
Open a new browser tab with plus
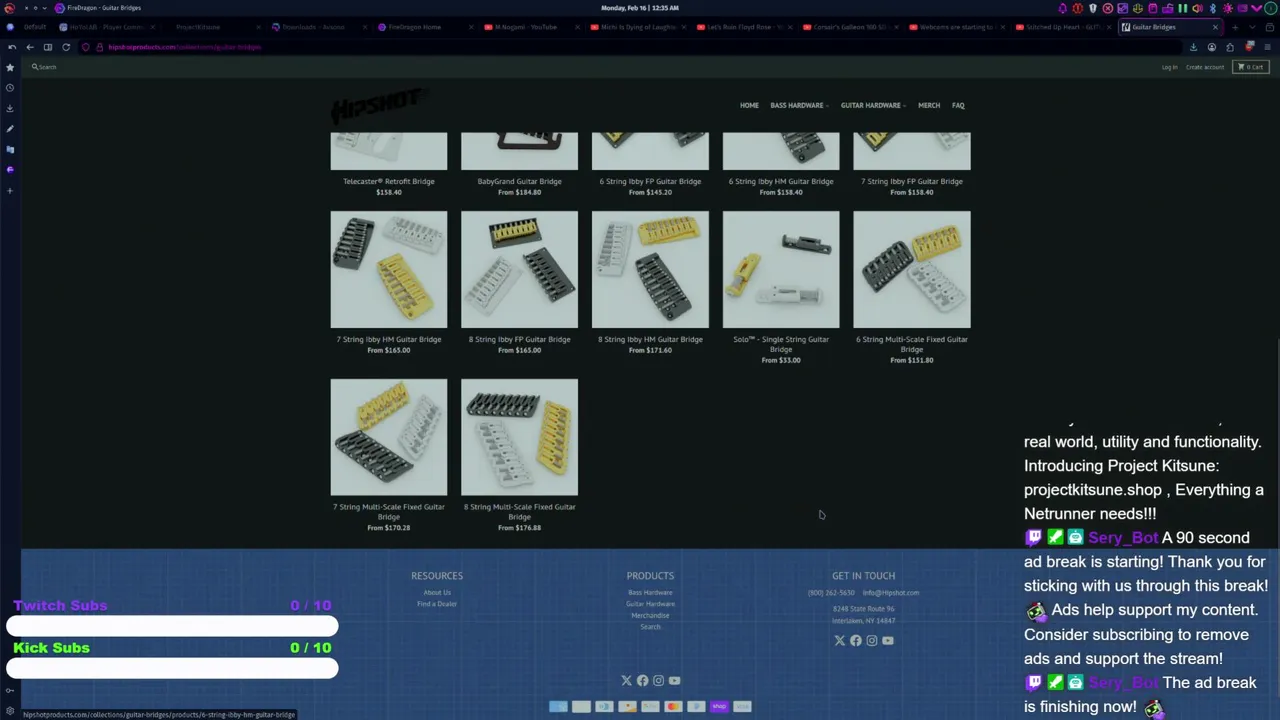tap(1235, 27)
